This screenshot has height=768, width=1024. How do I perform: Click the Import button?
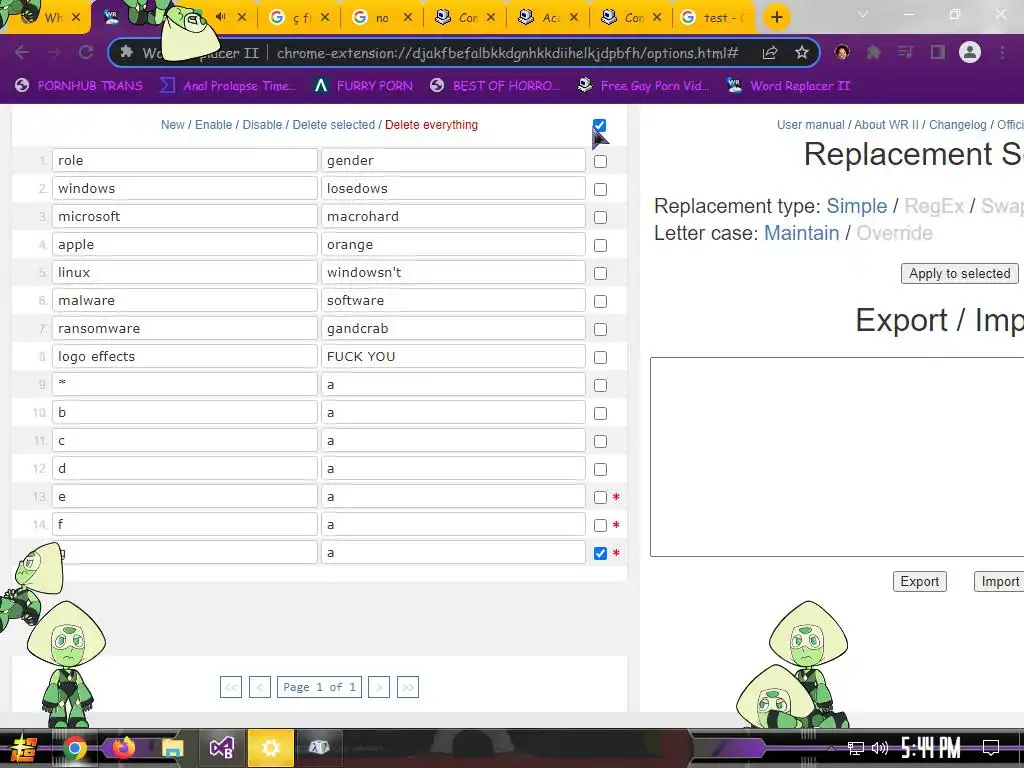coord(999,582)
